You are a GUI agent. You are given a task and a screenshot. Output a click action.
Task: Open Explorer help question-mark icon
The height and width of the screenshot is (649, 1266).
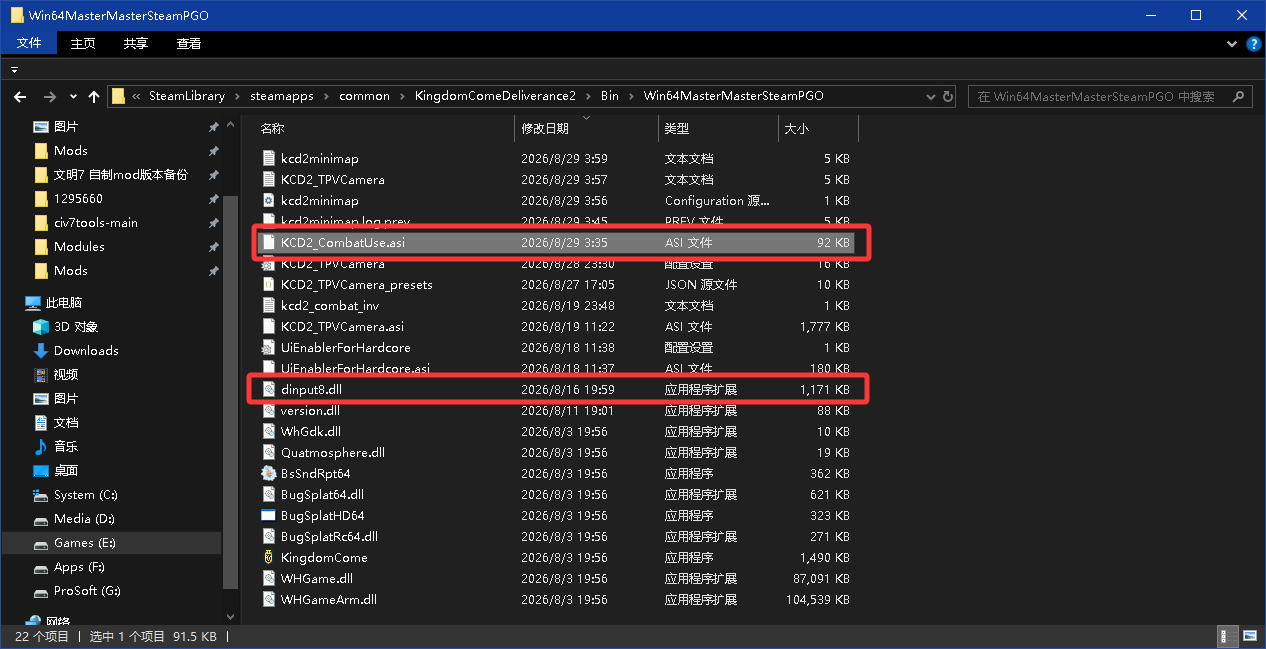1254,44
